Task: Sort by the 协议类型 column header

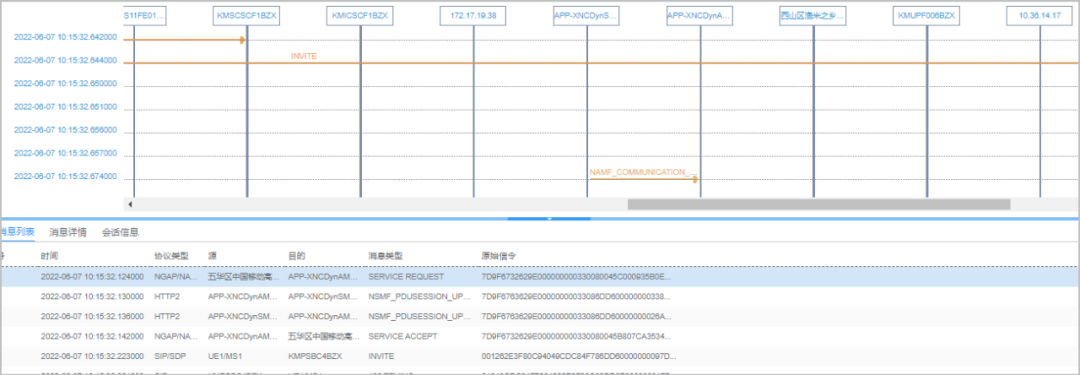Action: tap(171, 256)
